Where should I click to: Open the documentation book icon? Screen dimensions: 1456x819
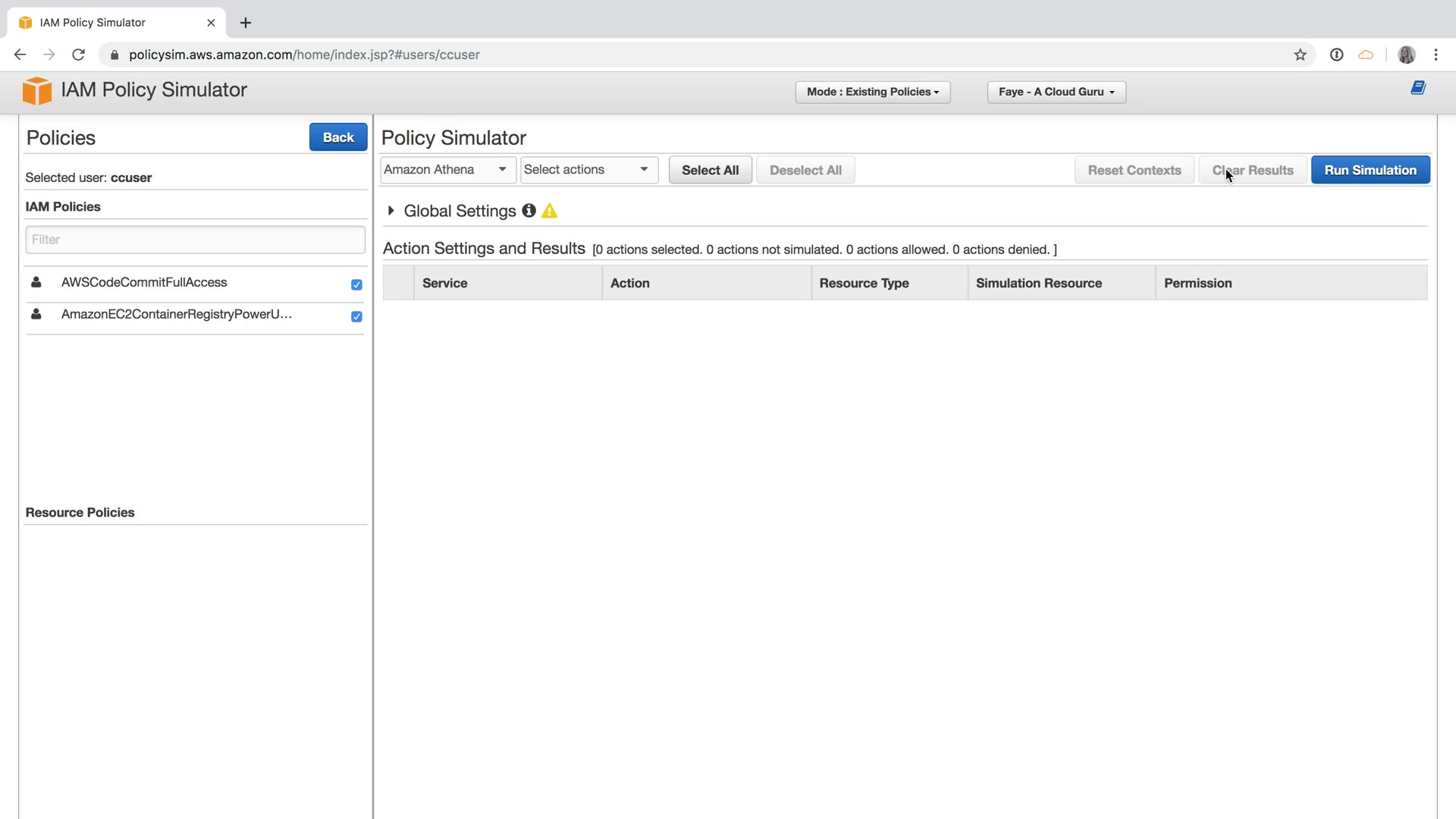1417,88
